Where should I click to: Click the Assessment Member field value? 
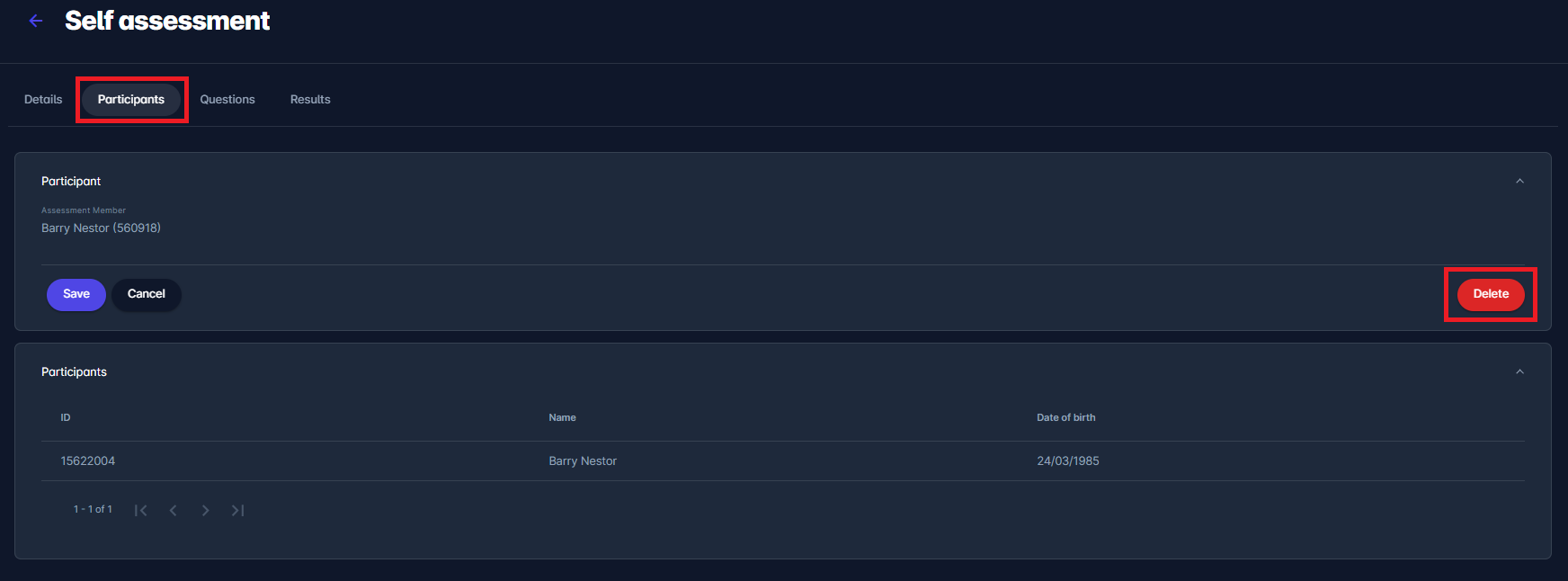[x=101, y=228]
